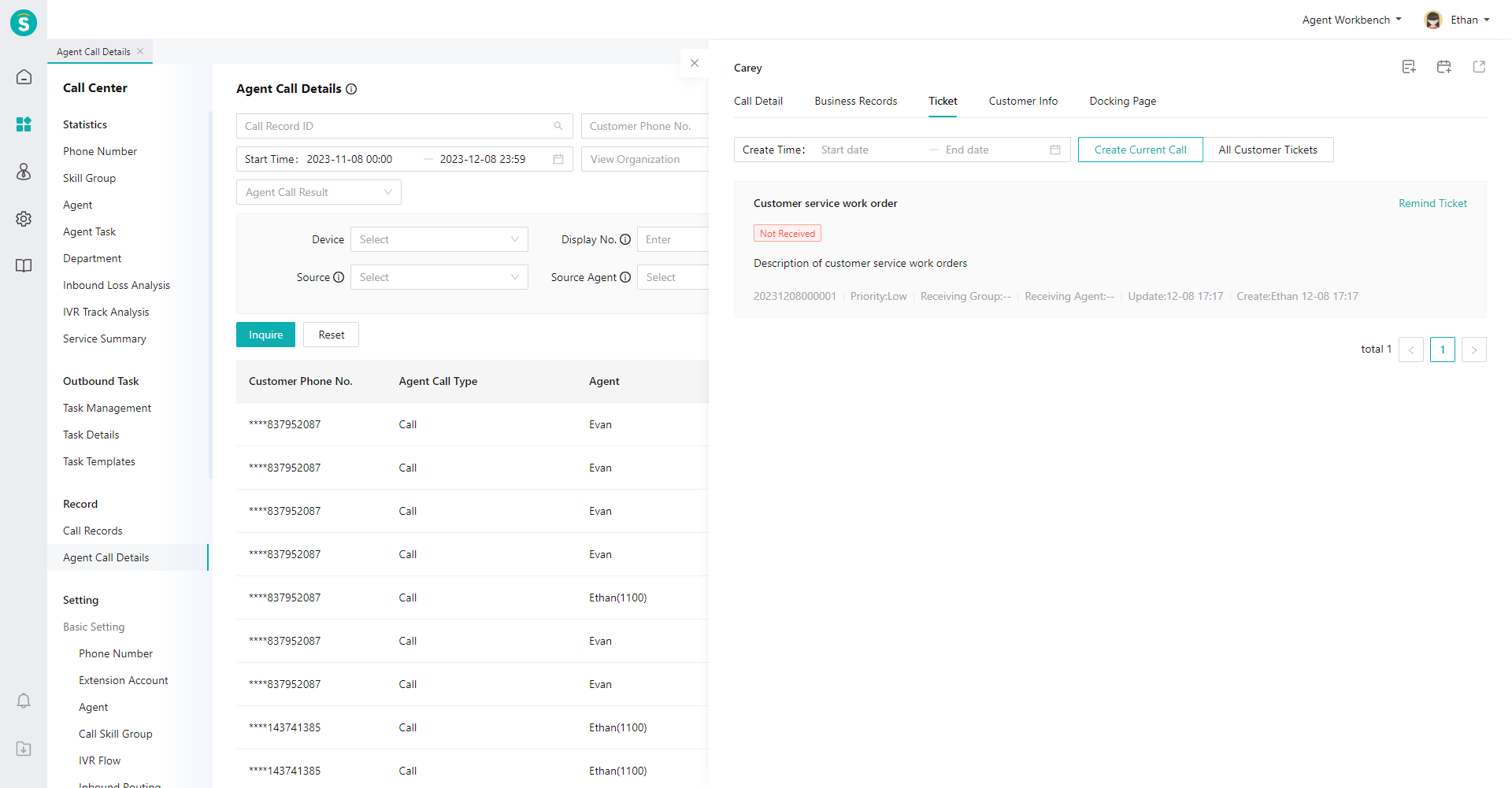
Task: Open the Agent Call Result dropdown
Action: 319,192
